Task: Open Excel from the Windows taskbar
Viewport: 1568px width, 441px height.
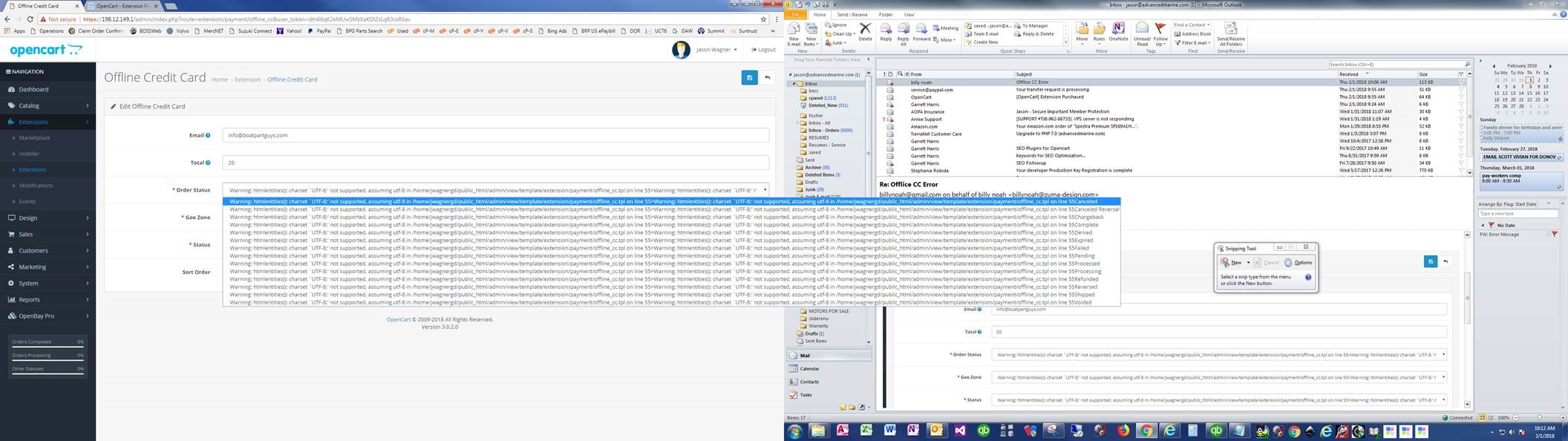Action: click(x=866, y=431)
